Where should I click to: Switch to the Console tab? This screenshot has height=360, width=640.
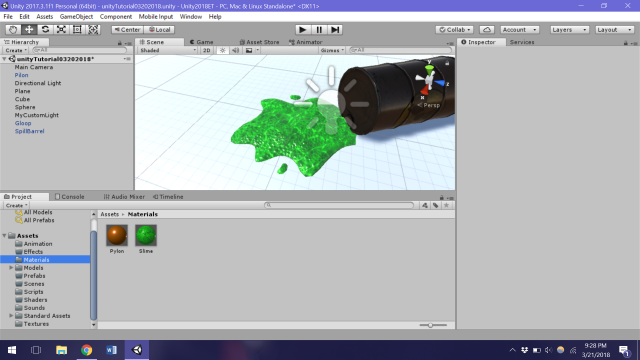(69, 197)
